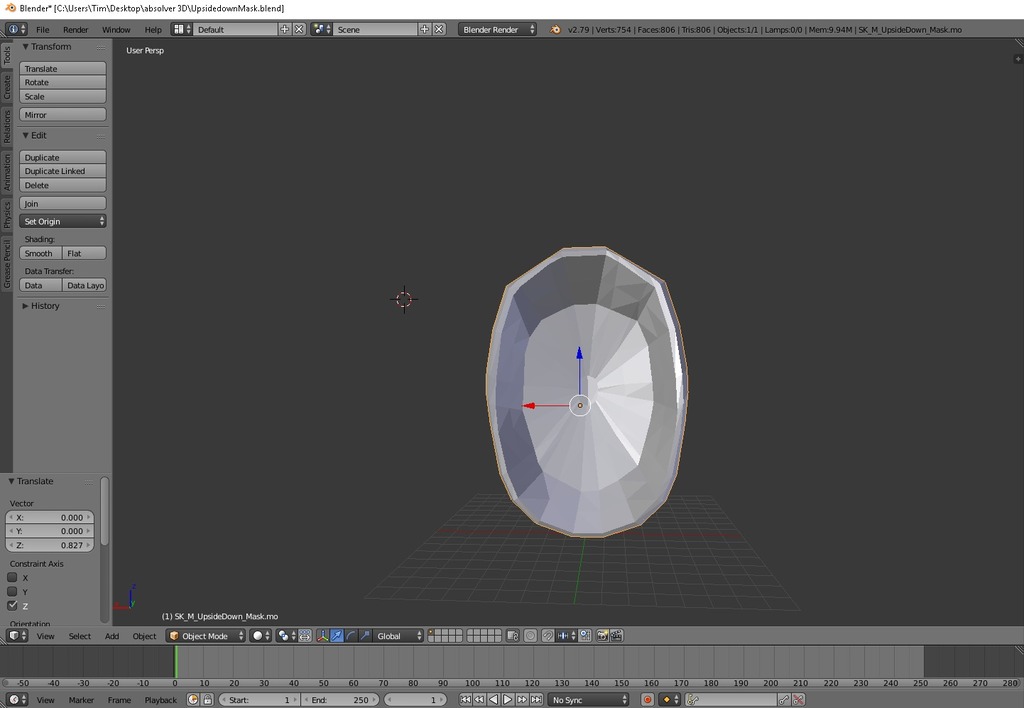Click the Z vector value slider
The image size is (1024, 708).
coord(50,545)
